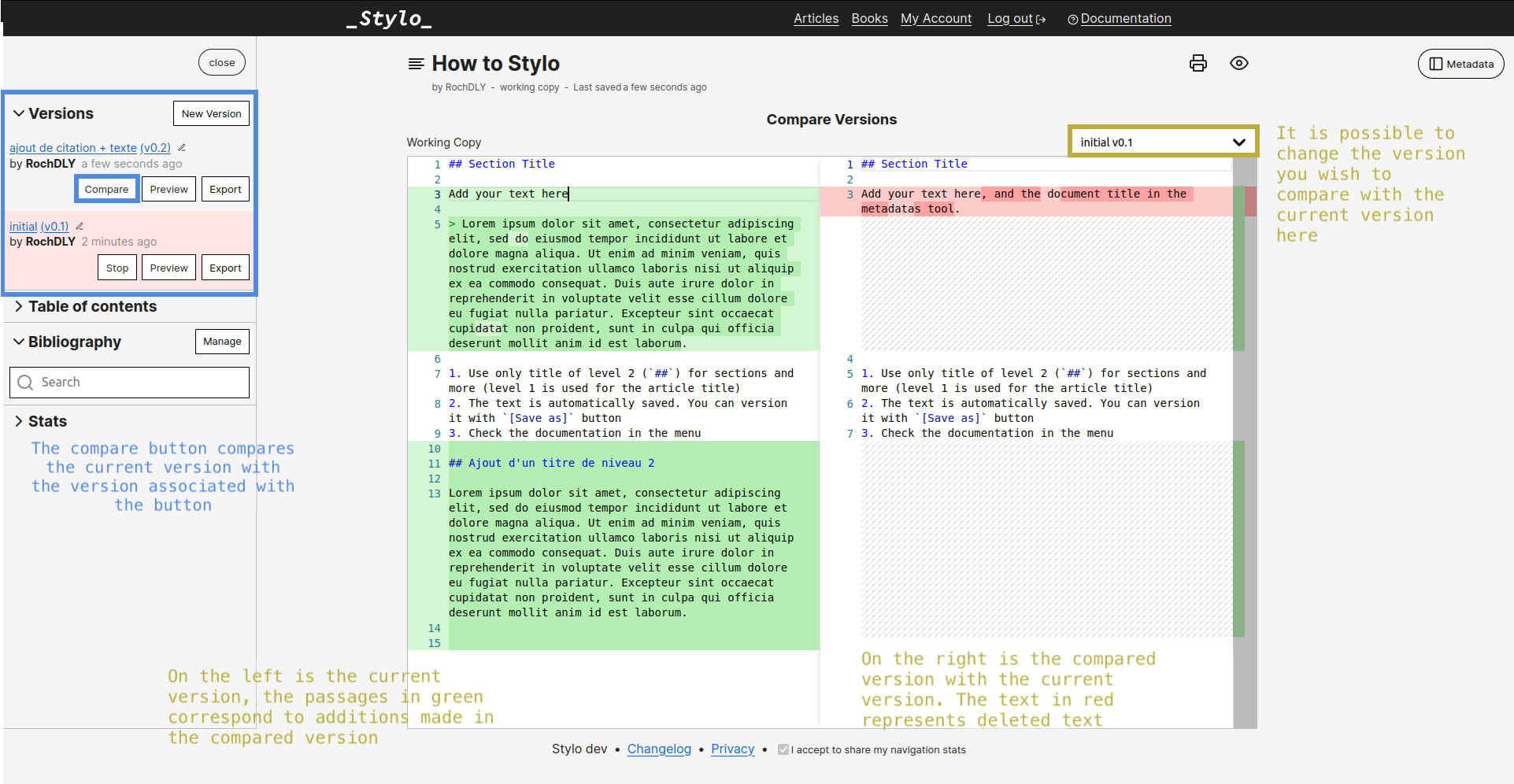The width and height of the screenshot is (1514, 784).
Task: Click the '## Section Title' line in the working copy
Action: click(502, 164)
